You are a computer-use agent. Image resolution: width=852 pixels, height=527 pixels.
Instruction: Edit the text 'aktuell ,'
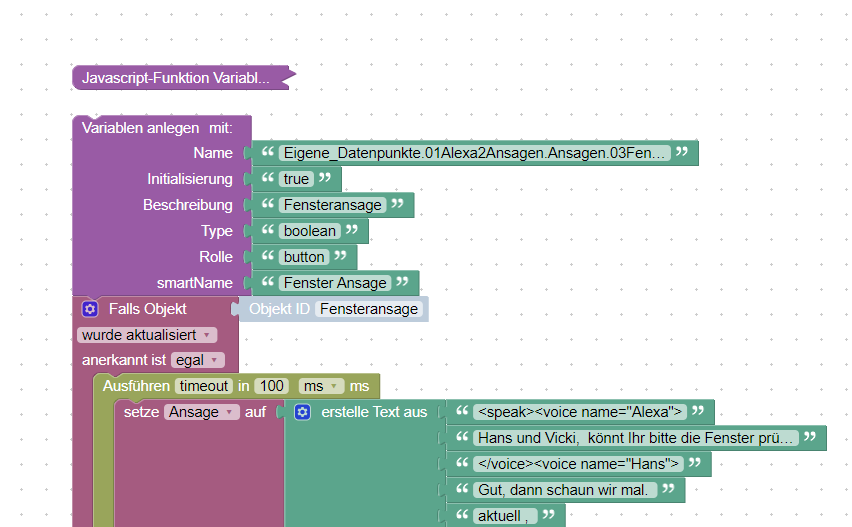(x=503, y=516)
